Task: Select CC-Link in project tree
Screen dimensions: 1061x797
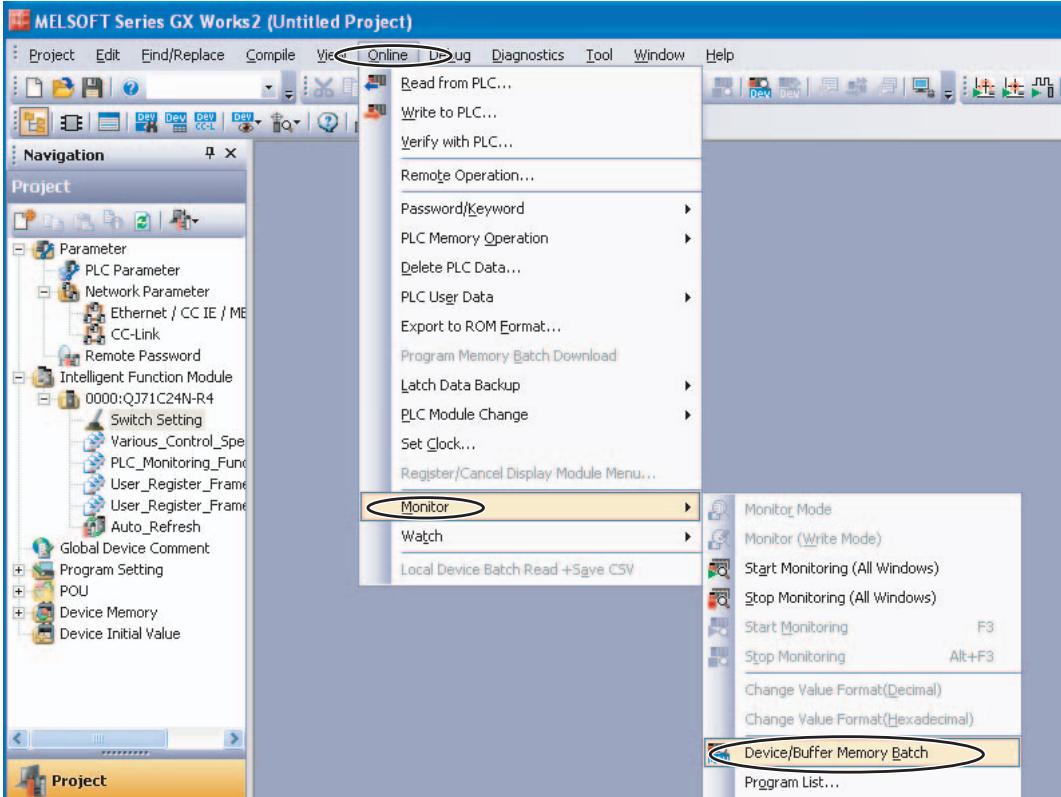Action: 135,334
